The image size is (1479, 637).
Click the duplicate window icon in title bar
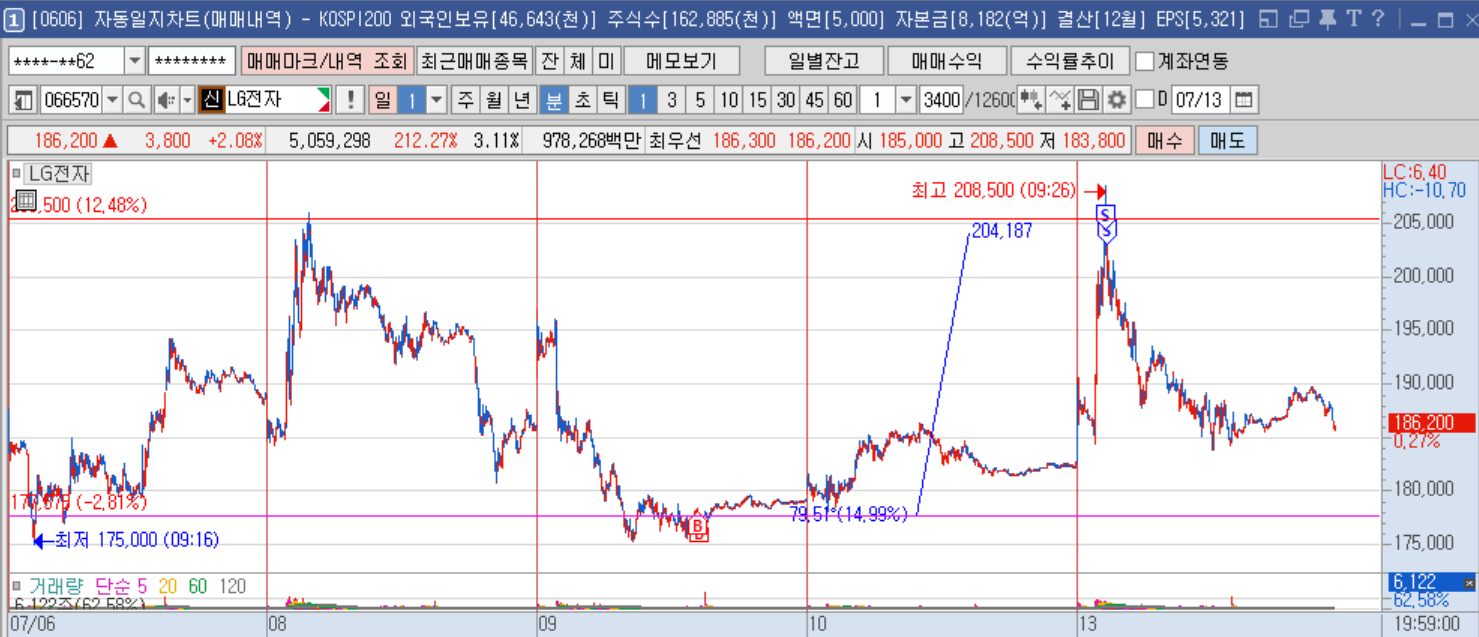point(1298,19)
